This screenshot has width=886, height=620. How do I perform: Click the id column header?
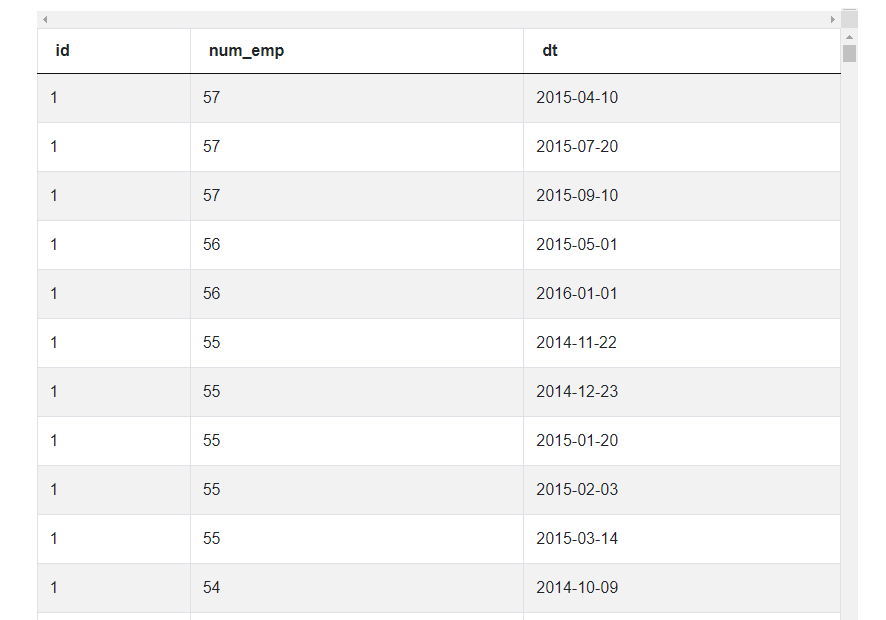tap(63, 51)
